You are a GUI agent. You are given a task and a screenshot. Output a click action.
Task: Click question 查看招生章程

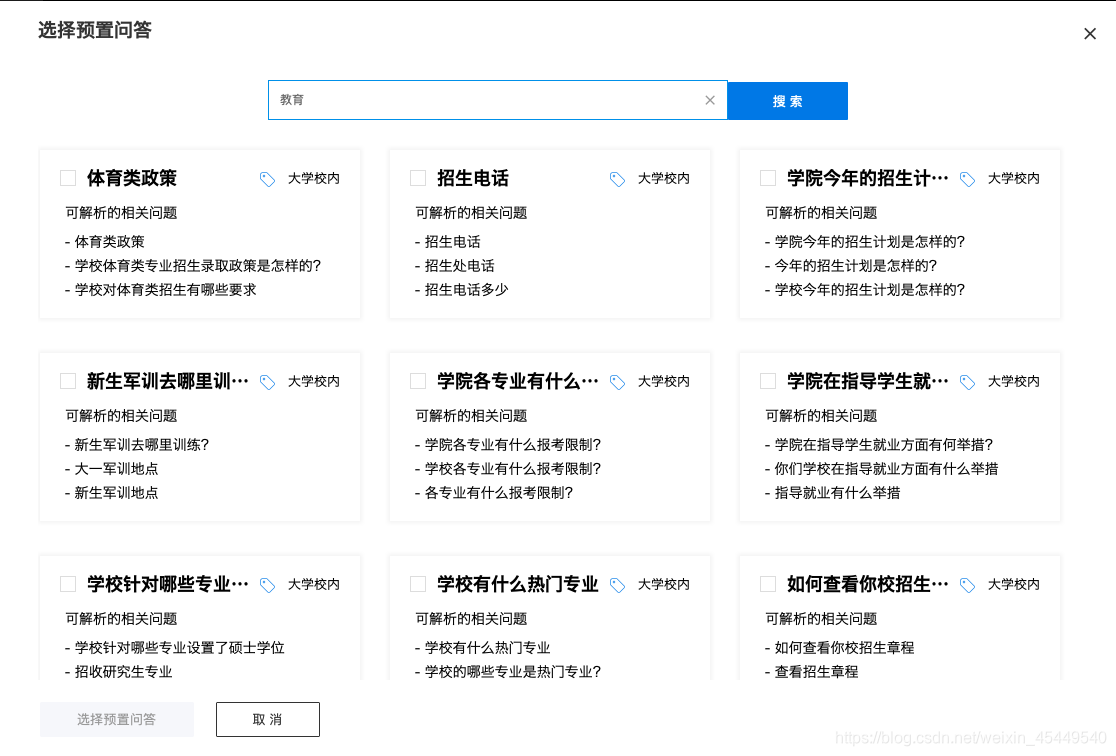tap(816, 671)
